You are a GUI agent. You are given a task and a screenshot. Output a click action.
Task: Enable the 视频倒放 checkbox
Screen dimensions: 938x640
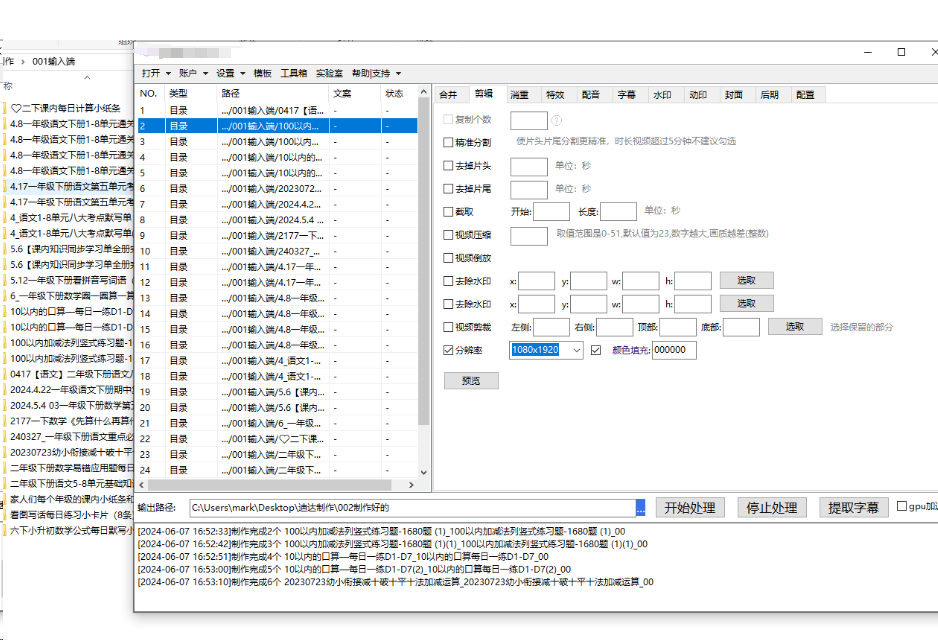[x=447, y=257]
